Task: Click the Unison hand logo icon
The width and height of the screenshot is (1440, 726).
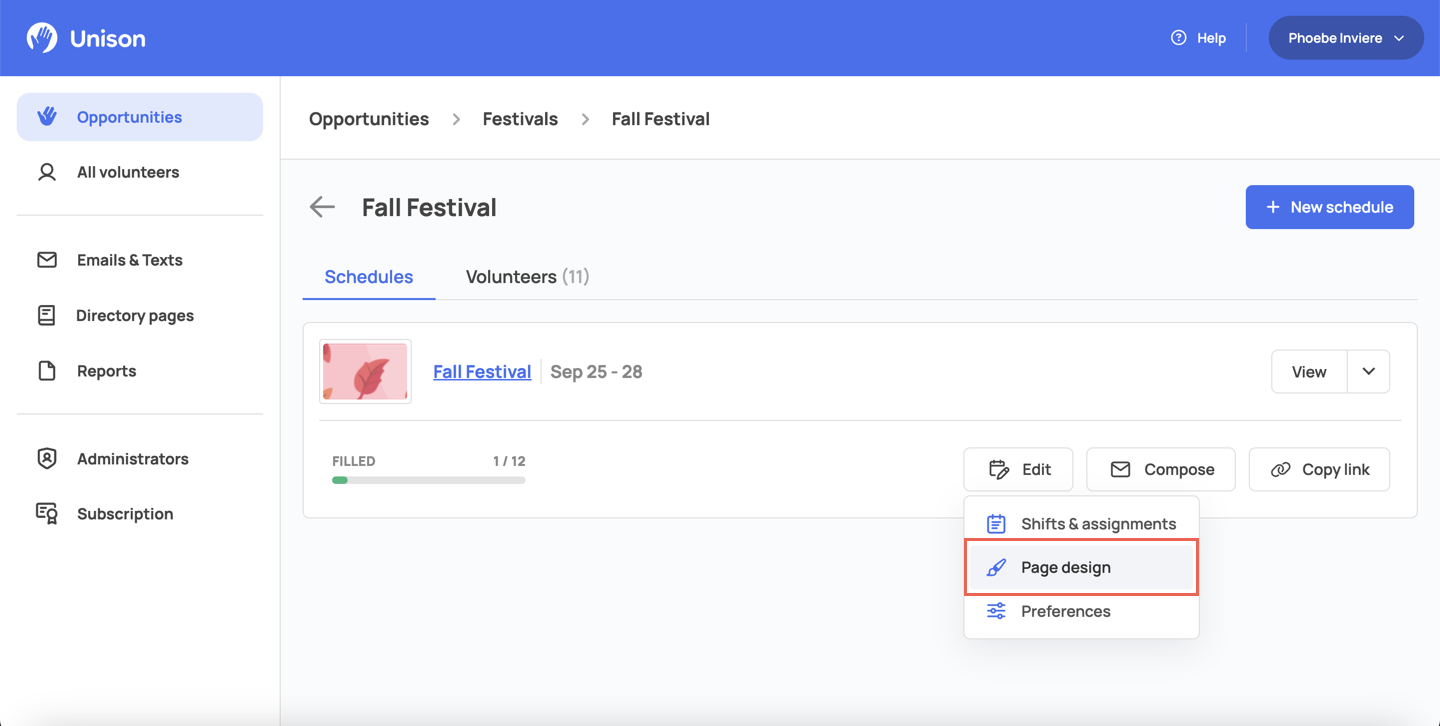Action: [x=42, y=38]
